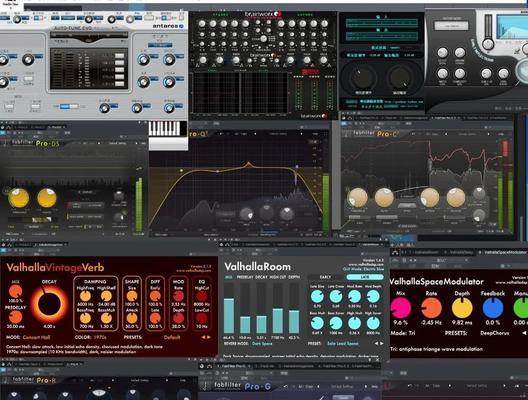Click the Size knob under SHAPE
The height and width of the screenshot is (400, 528).
click(132, 296)
